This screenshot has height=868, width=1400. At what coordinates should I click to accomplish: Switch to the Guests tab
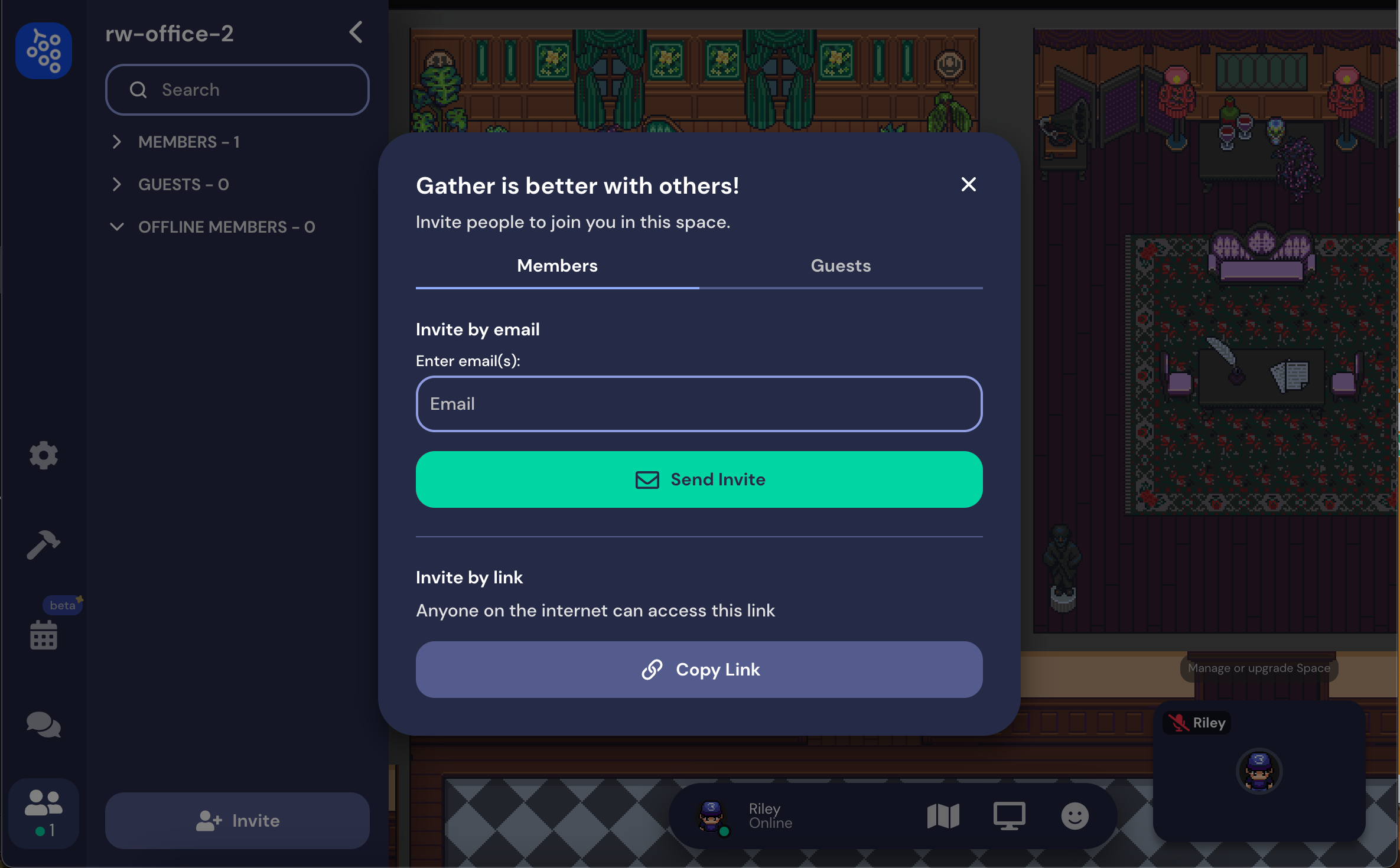click(x=840, y=265)
